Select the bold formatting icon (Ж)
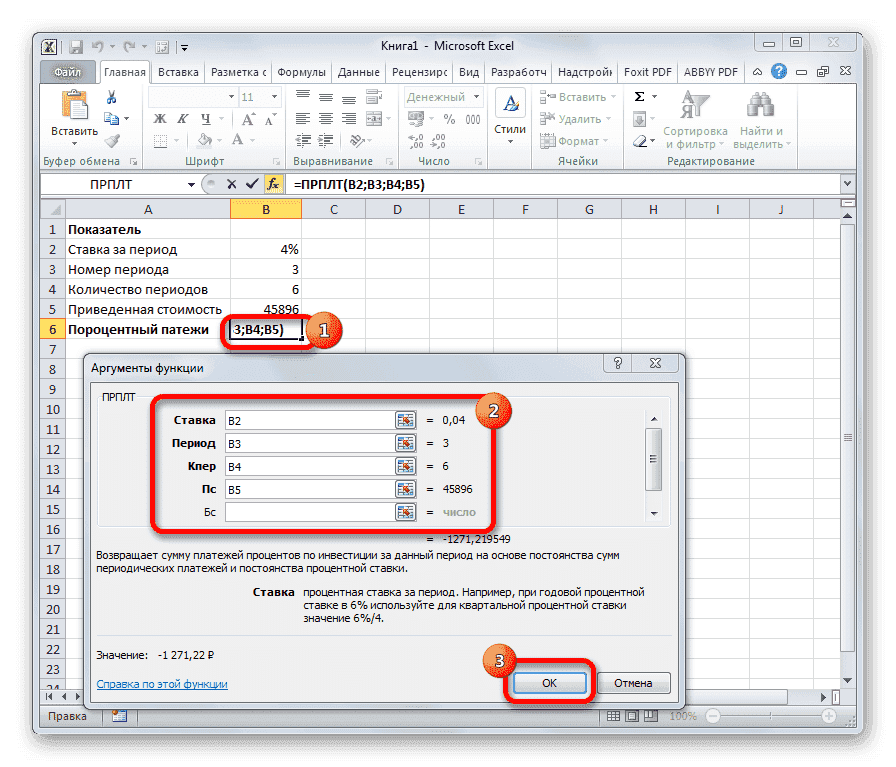 coord(159,118)
